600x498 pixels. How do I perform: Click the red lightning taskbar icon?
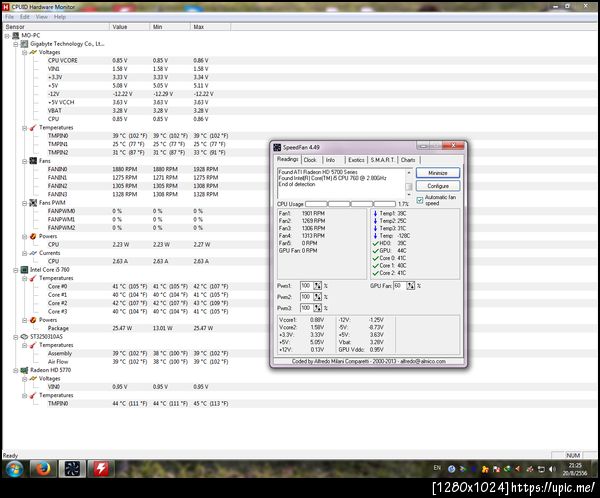[x=101, y=469]
